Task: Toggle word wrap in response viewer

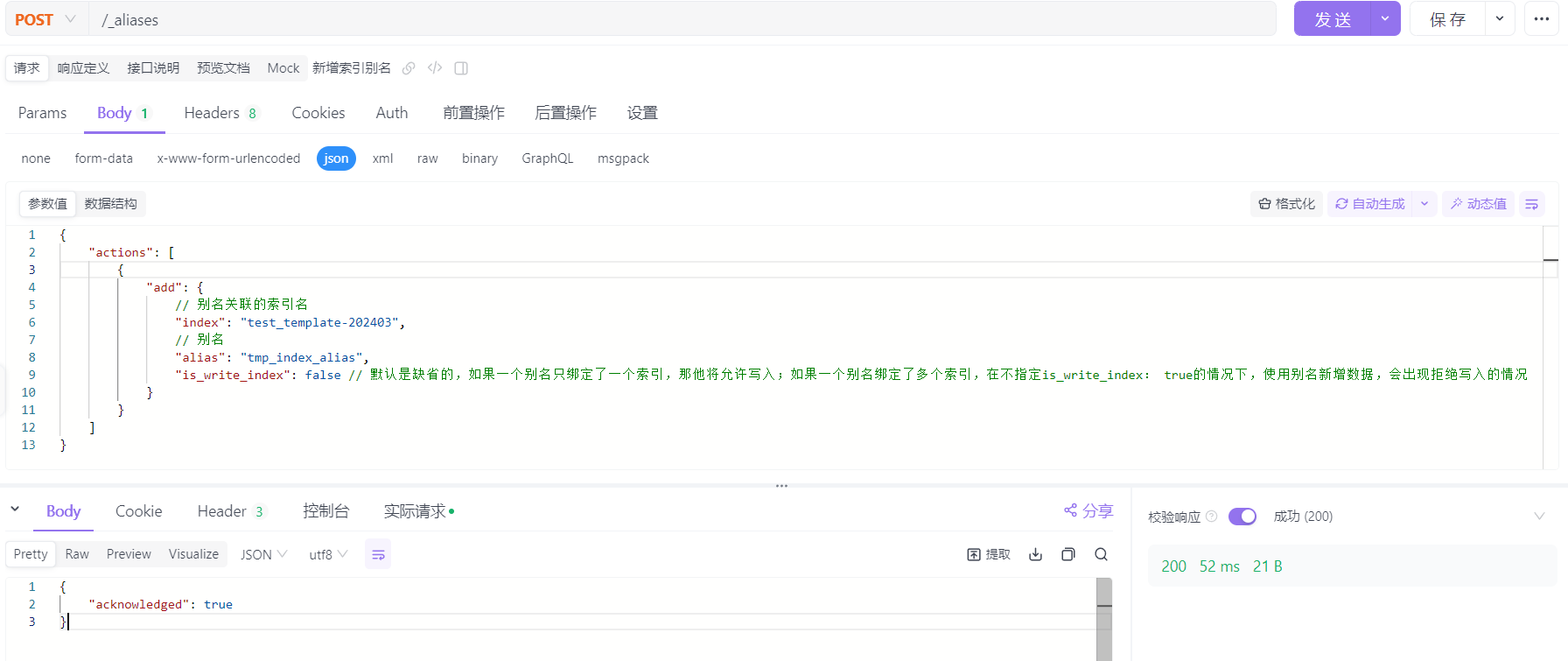Action: [x=378, y=554]
